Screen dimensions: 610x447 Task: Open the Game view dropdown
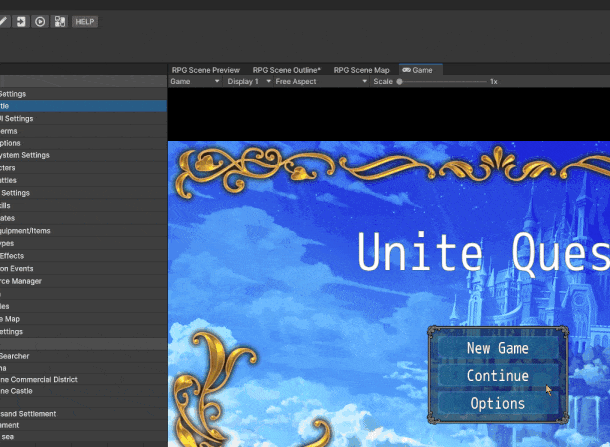click(x=195, y=81)
